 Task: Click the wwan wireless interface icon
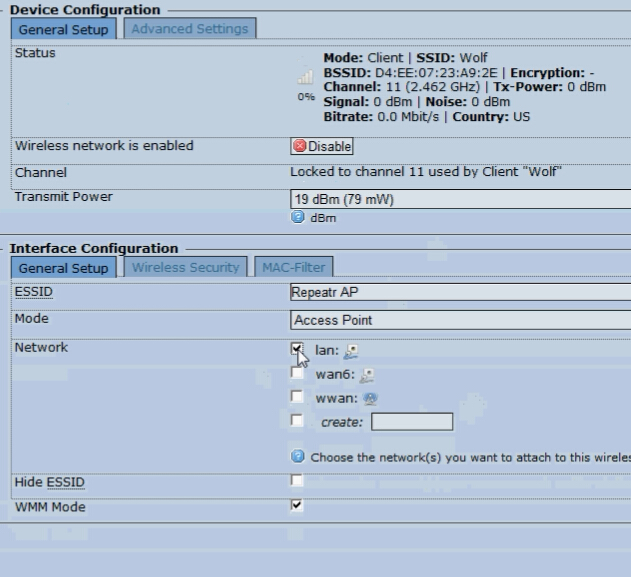[370, 399]
